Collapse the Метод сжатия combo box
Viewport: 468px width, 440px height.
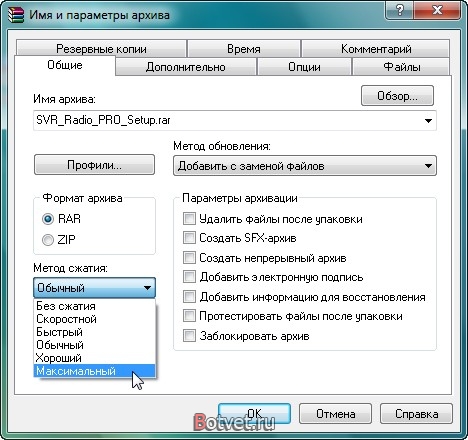pyautogui.click(x=94, y=287)
